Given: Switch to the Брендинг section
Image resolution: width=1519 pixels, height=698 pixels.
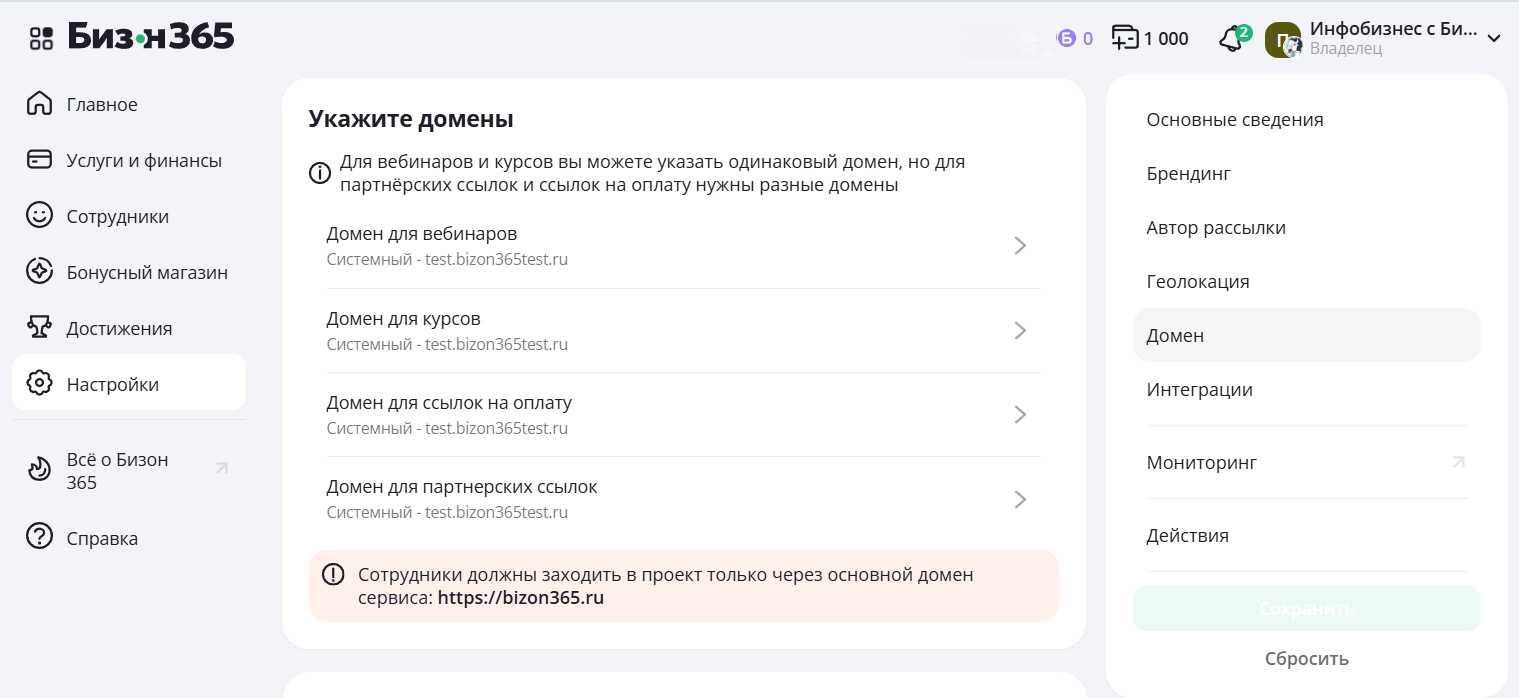Looking at the screenshot, I should (1188, 174).
